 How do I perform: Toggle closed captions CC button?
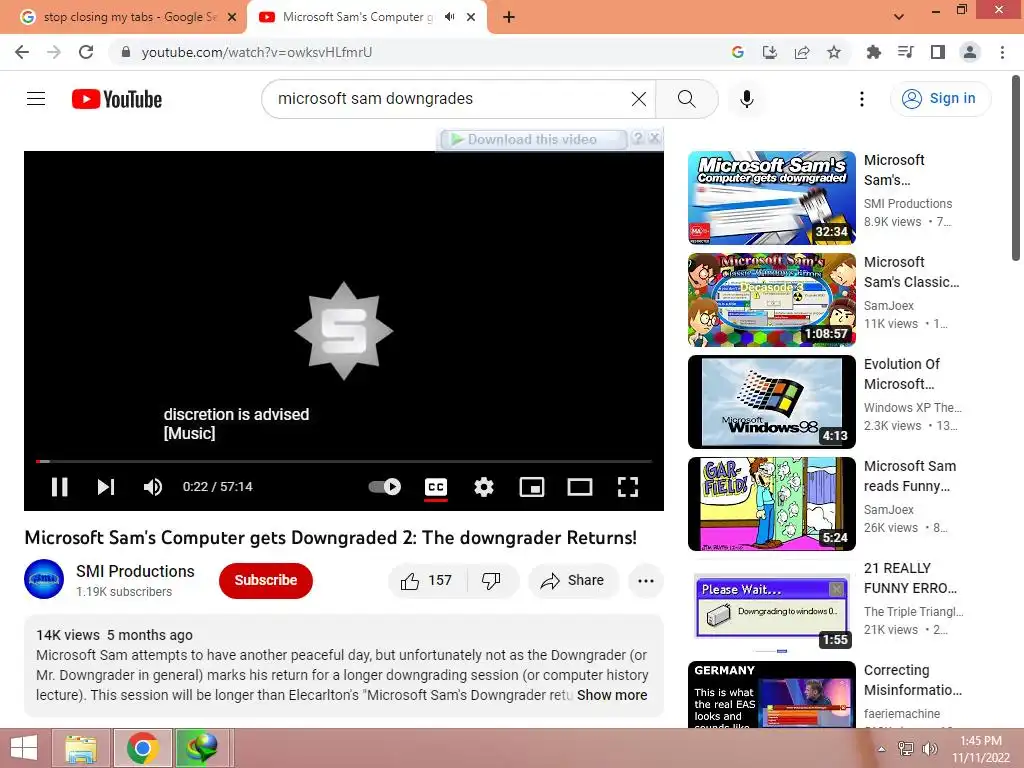(x=436, y=487)
